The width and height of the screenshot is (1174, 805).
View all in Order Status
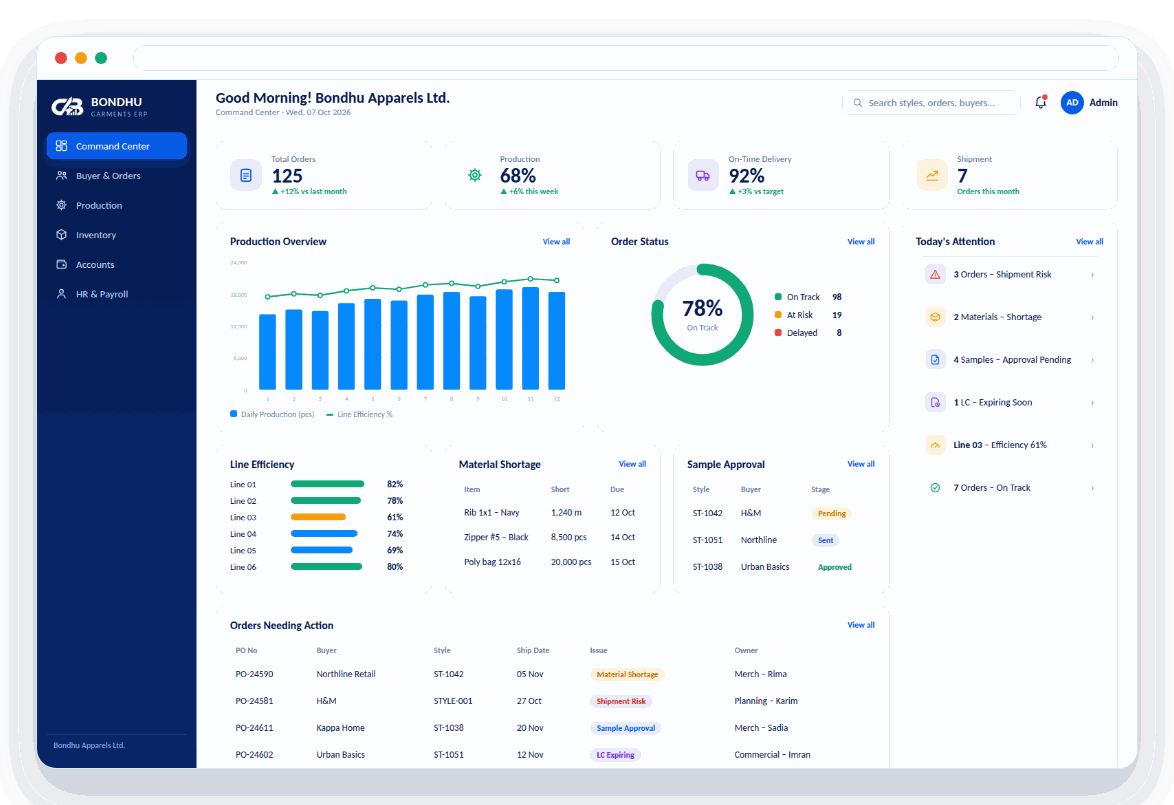coord(861,242)
